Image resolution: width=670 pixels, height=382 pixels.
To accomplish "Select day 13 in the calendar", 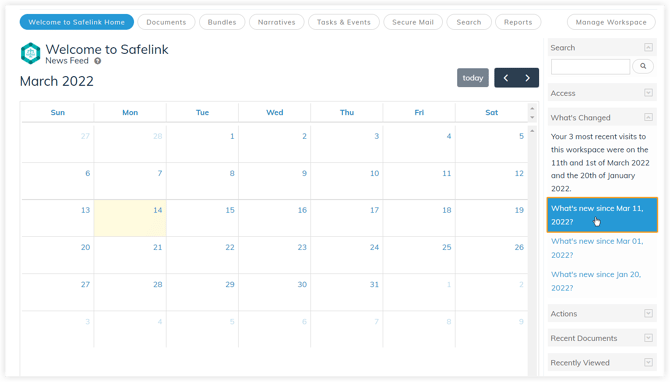I will pyautogui.click(x=58, y=218).
